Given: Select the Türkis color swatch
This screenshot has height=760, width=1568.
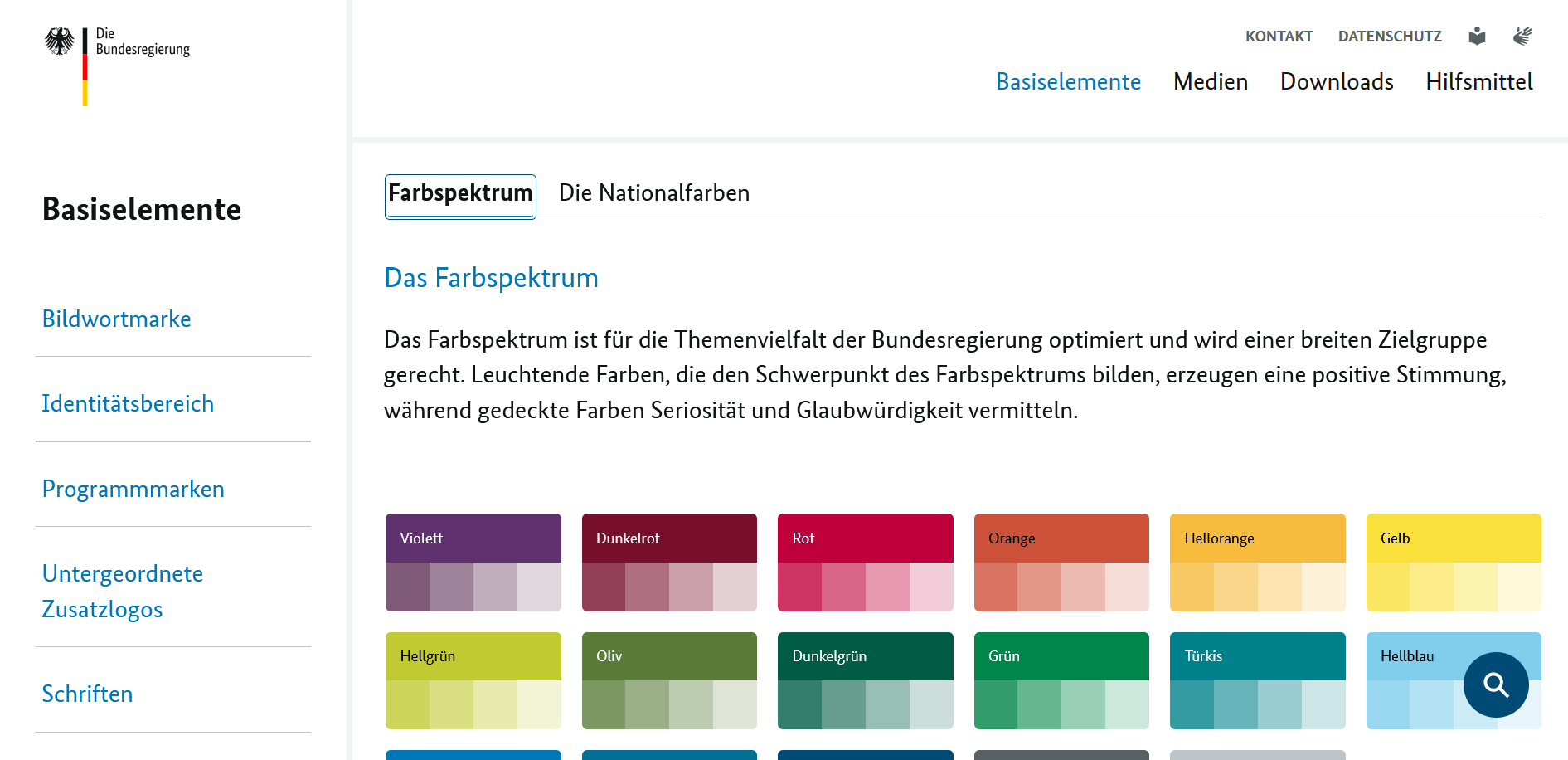Looking at the screenshot, I should 1258,680.
